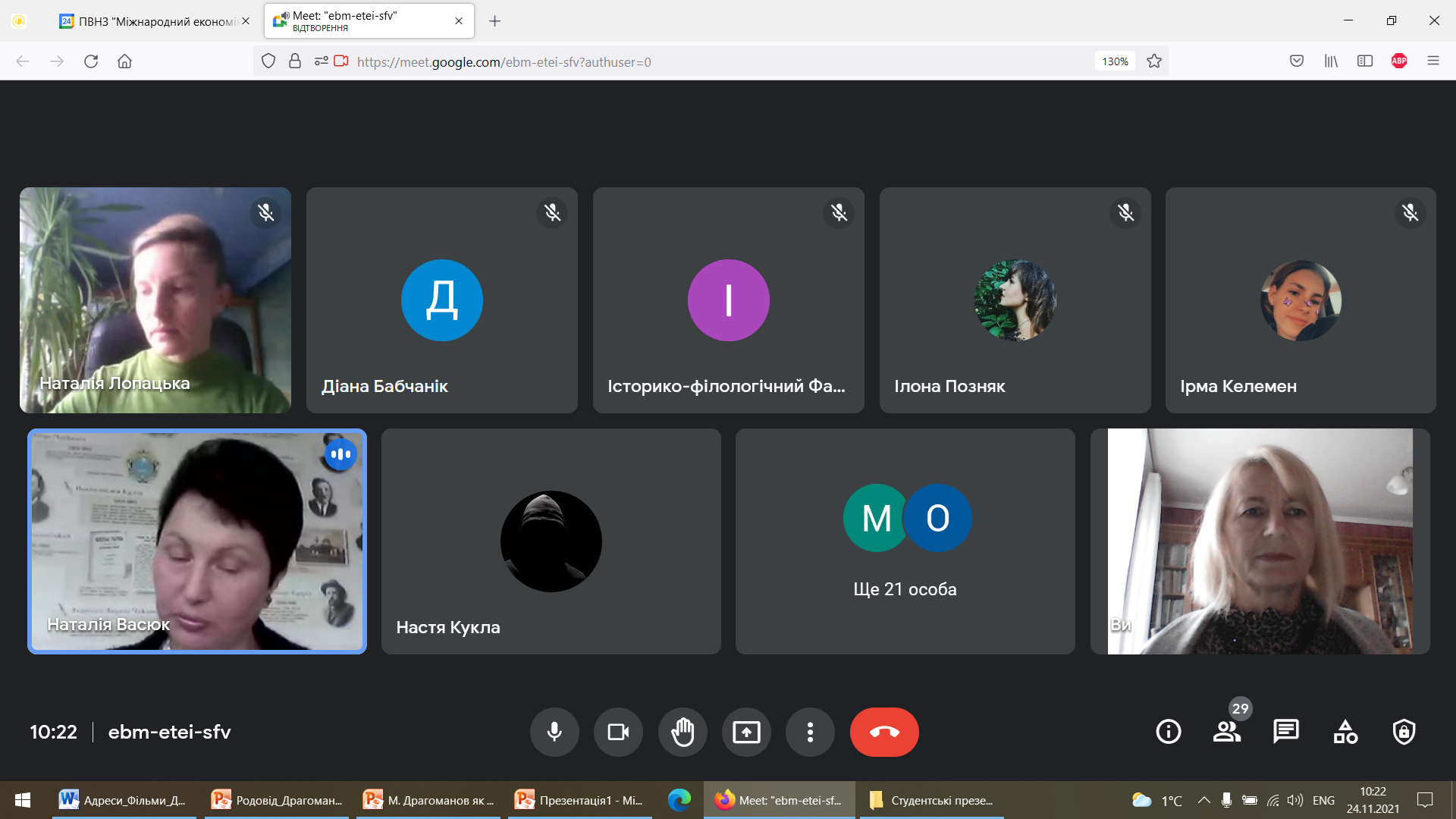Click Настя Кукла participant tile
Viewport: 1456px width, 819px height.
click(x=551, y=541)
